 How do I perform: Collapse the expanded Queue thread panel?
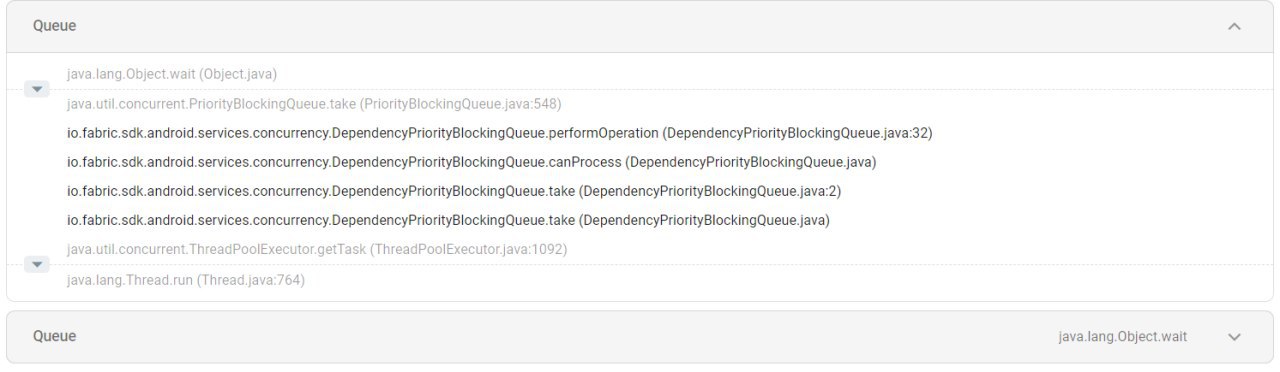point(1234,26)
